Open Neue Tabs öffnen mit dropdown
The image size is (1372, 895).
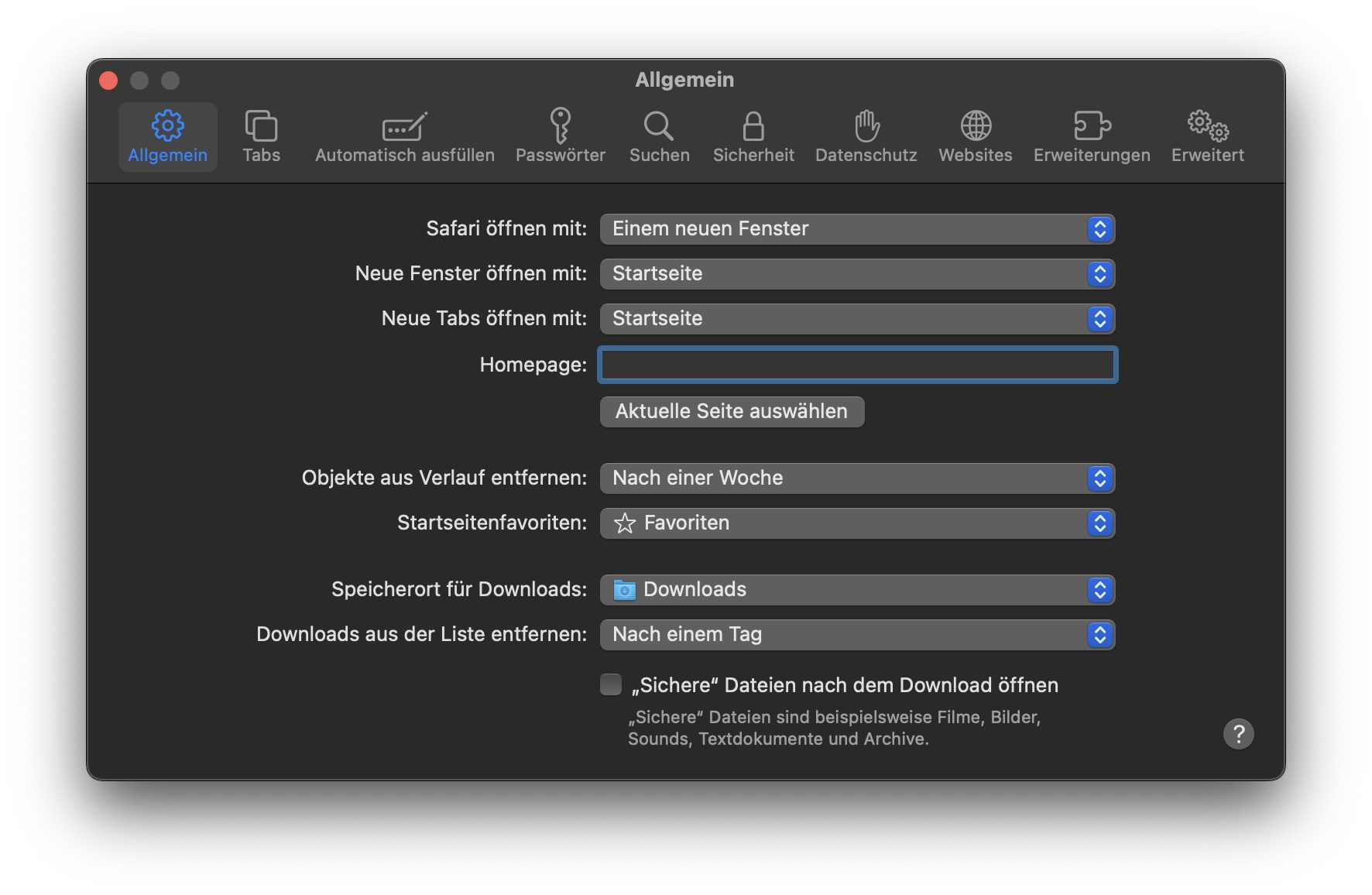coord(856,319)
